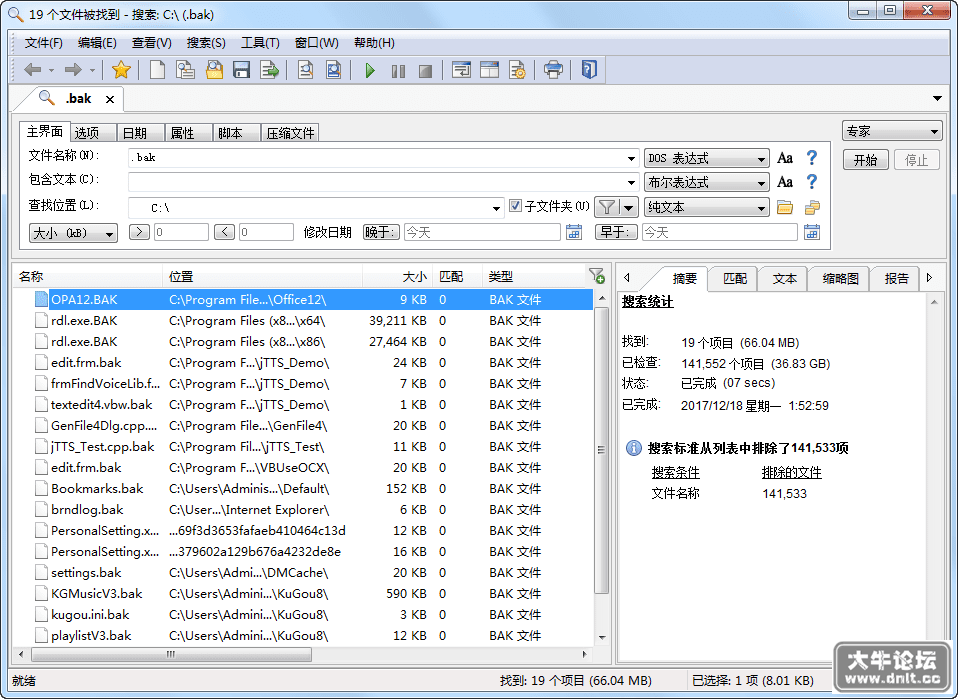
Task: Switch to the 匹配 tab in right panel
Action: click(x=734, y=279)
